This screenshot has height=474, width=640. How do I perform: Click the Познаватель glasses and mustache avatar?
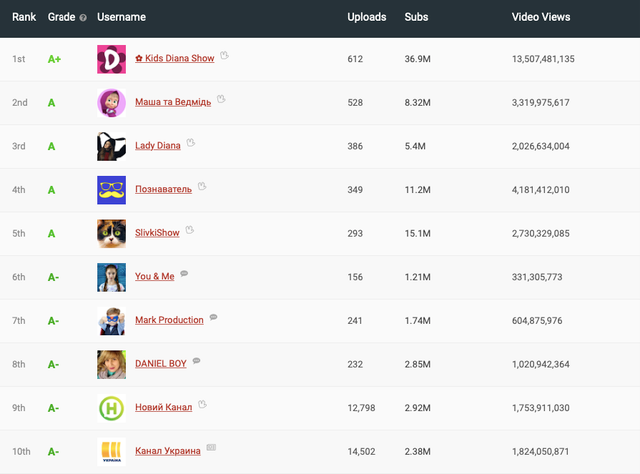point(111,190)
